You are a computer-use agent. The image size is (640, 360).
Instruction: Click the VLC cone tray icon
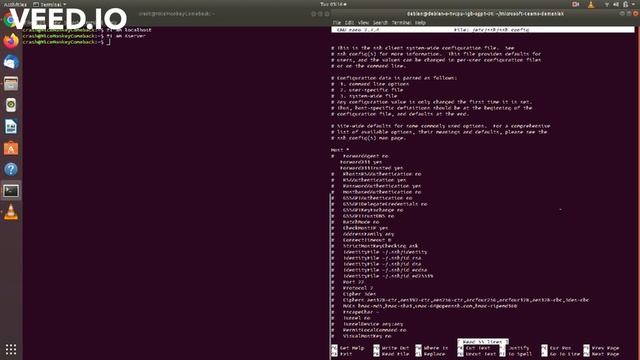tap(591, 4)
